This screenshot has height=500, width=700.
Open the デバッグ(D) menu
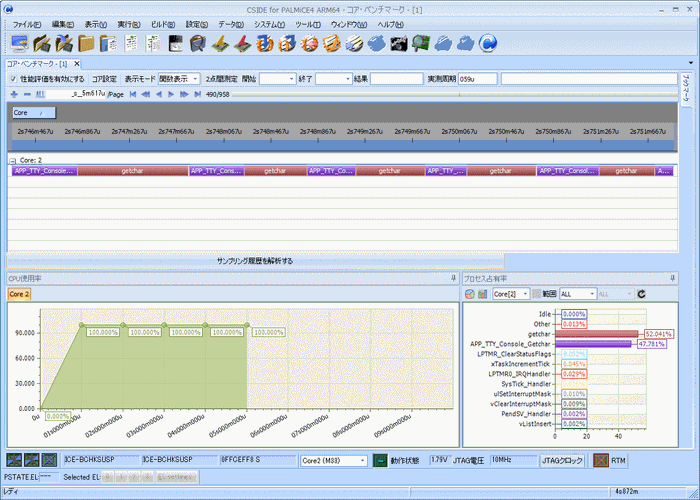[x=232, y=23]
